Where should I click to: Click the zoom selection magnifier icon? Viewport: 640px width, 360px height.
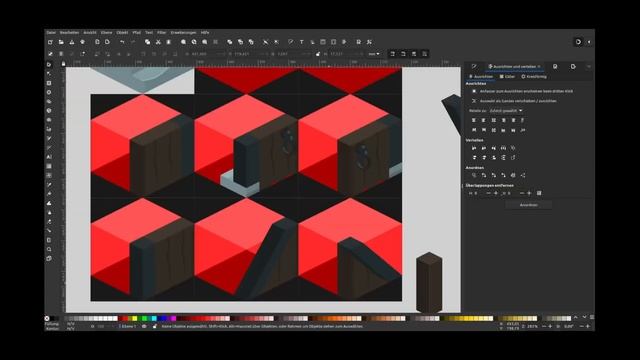(183, 42)
